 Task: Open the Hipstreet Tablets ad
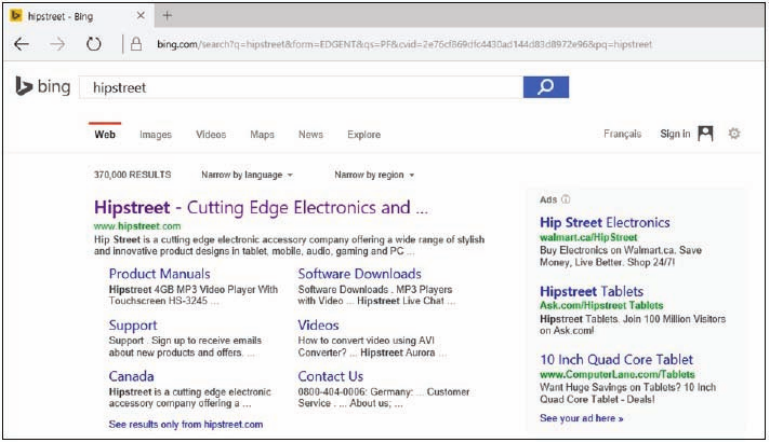591,291
